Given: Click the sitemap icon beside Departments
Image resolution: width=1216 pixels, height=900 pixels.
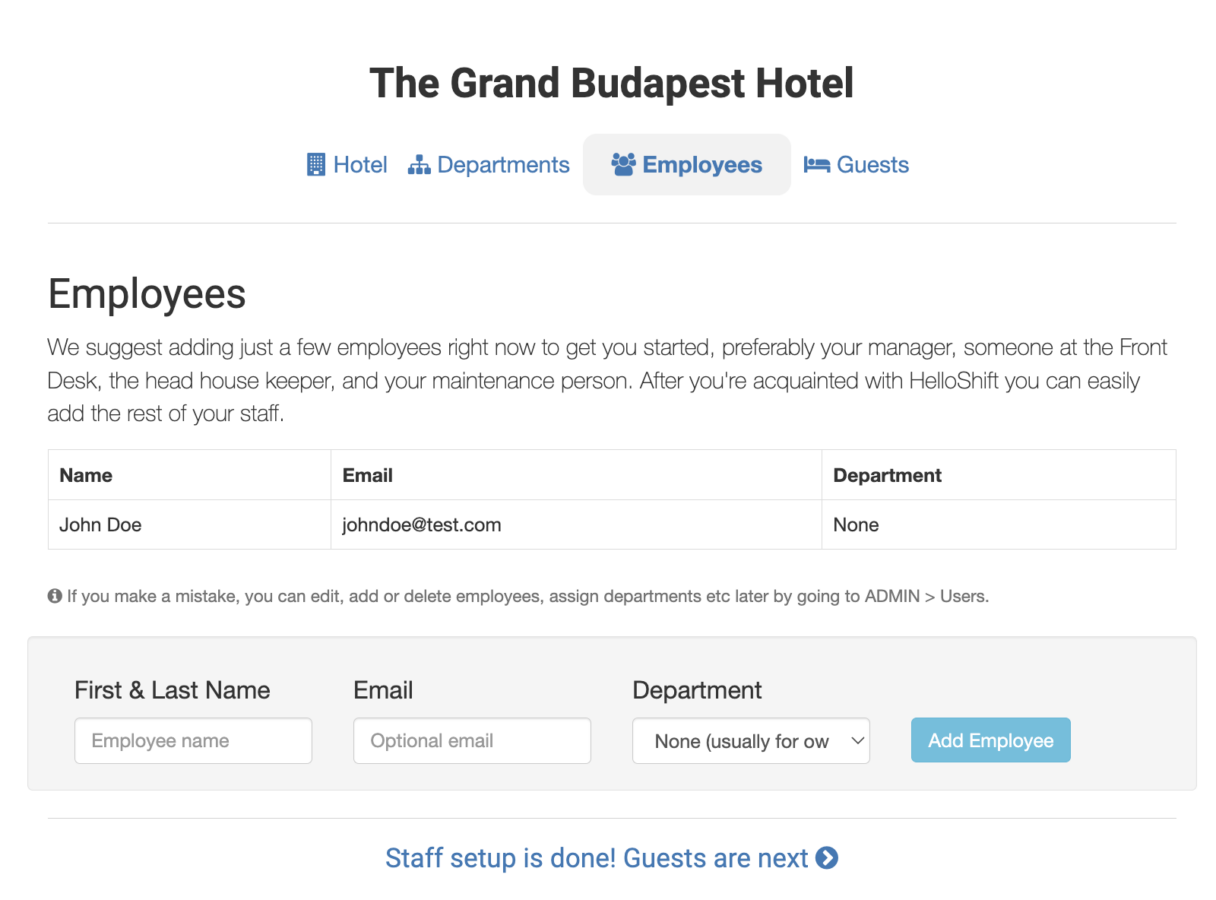Looking at the screenshot, I should pos(419,165).
